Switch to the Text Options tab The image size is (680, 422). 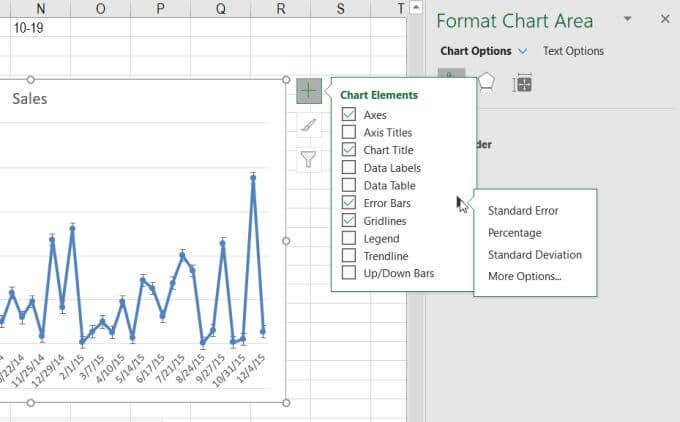click(573, 51)
